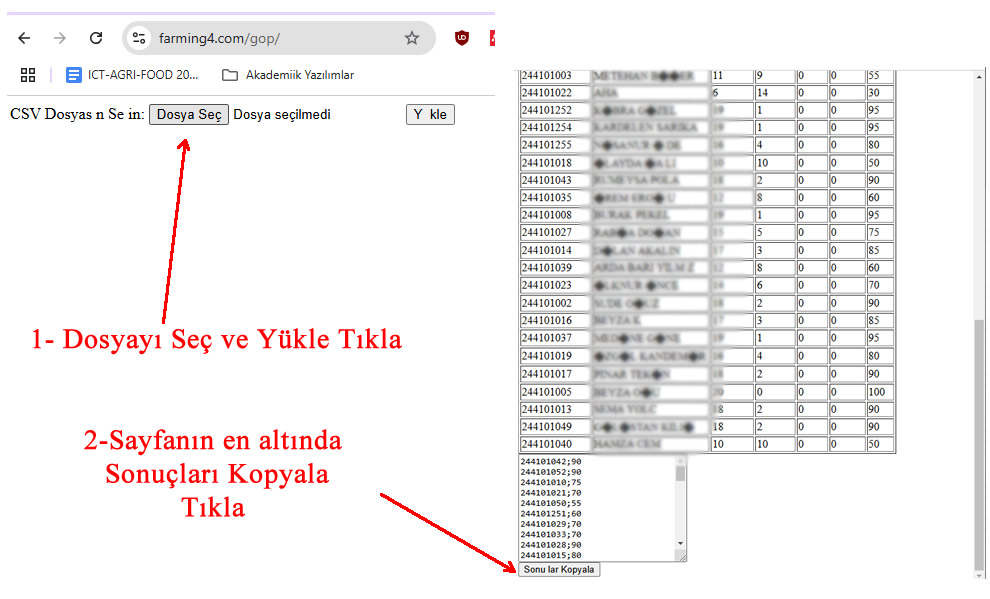This screenshot has width=990, height=599.
Task: Click inside the results text area
Action: (595, 507)
